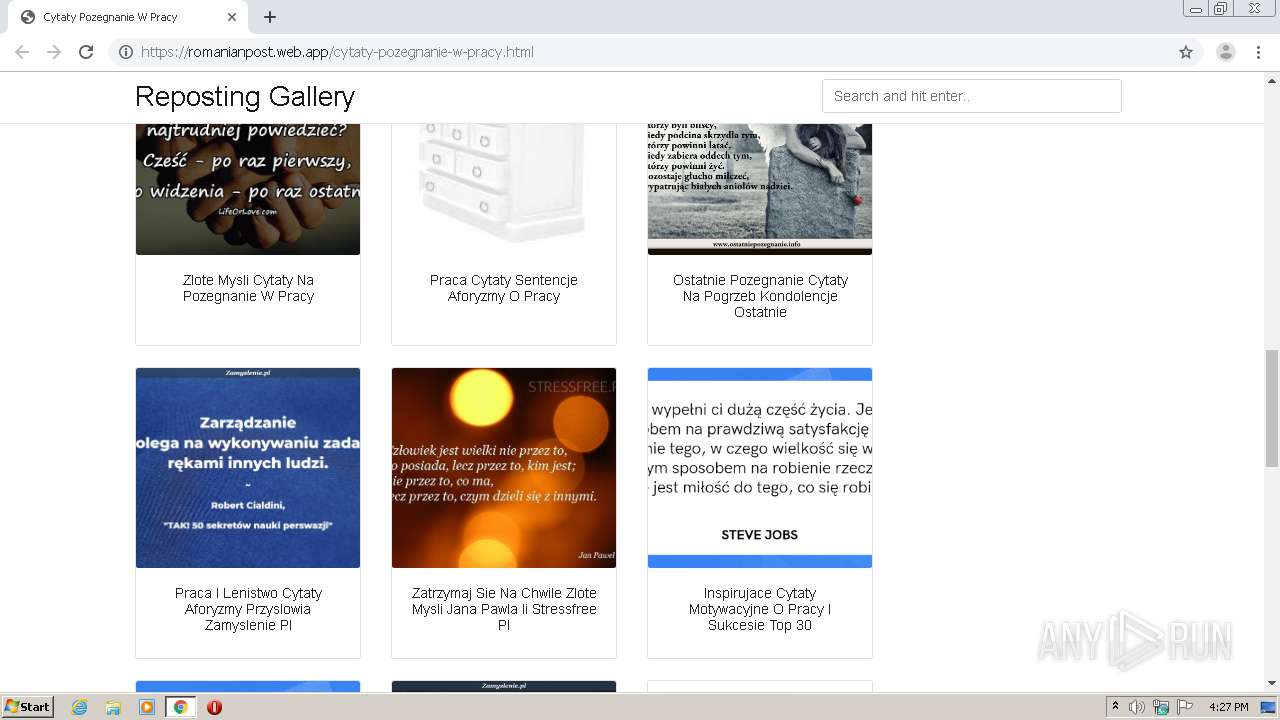The image size is (1280, 720).
Task: Go back using the browser back arrow
Action: (22, 52)
